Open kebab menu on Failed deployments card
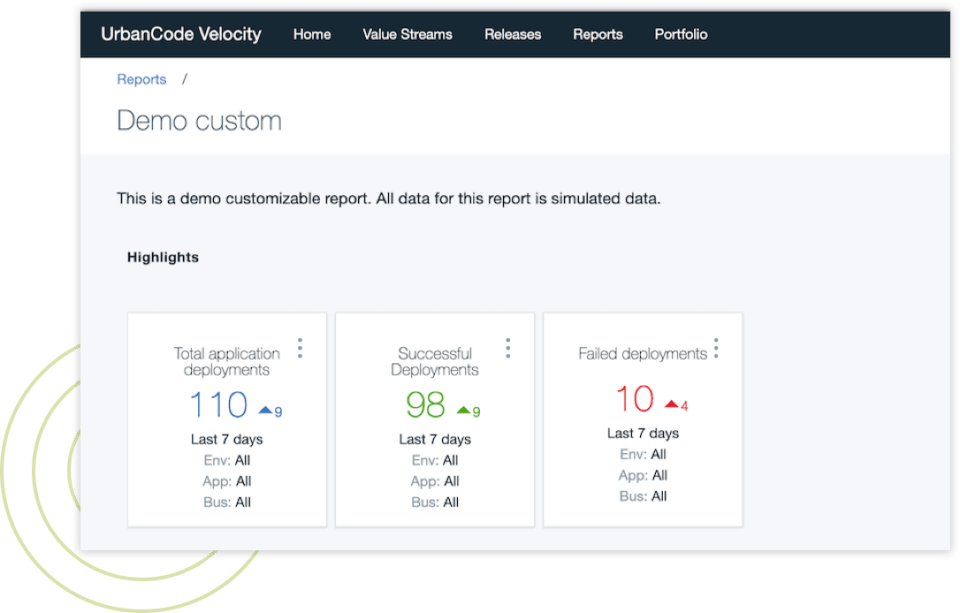 point(716,348)
